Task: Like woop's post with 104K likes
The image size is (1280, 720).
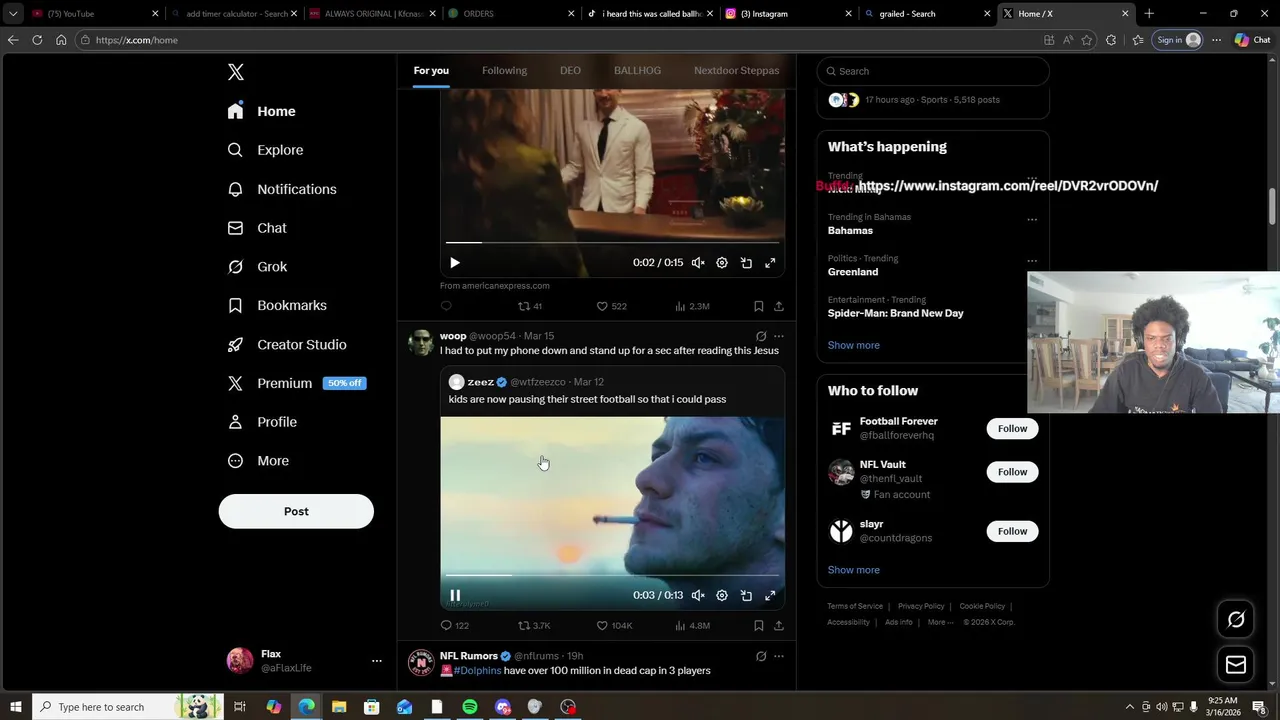Action: (614, 625)
